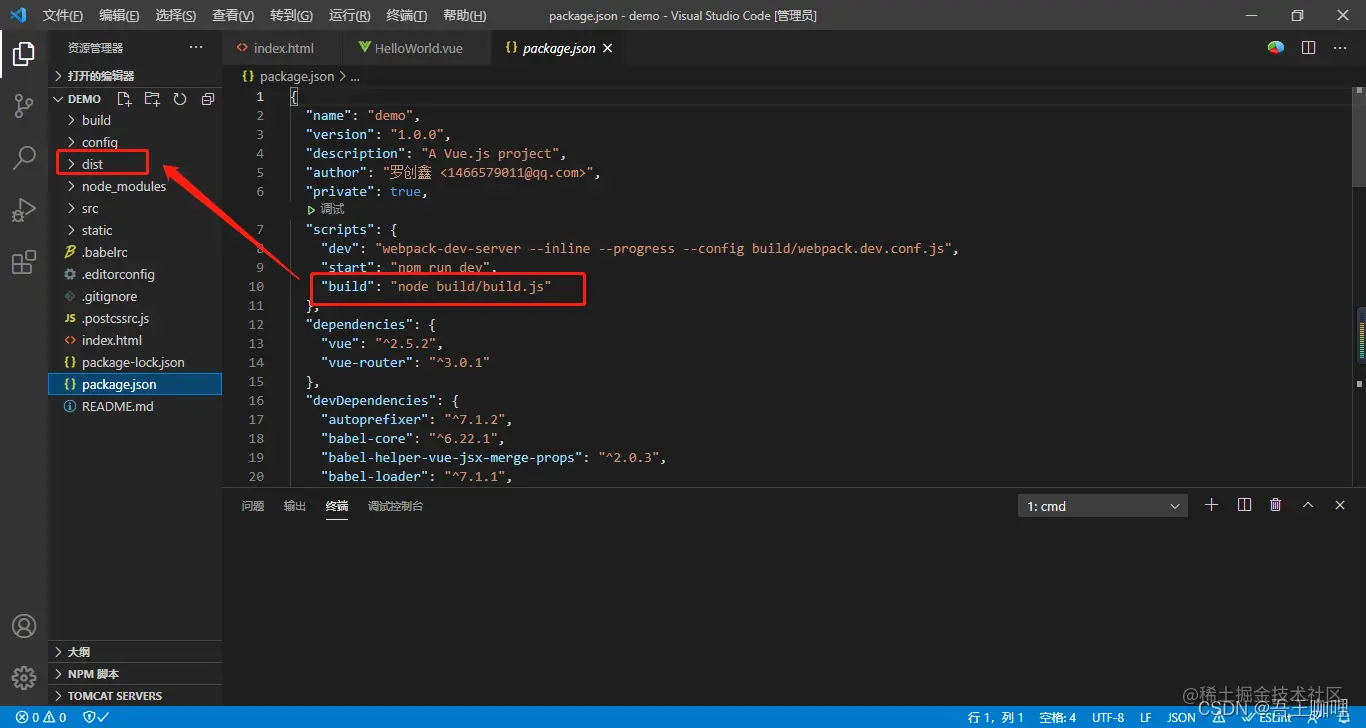Switch to the 调试控制台 panel tab

point(395,506)
